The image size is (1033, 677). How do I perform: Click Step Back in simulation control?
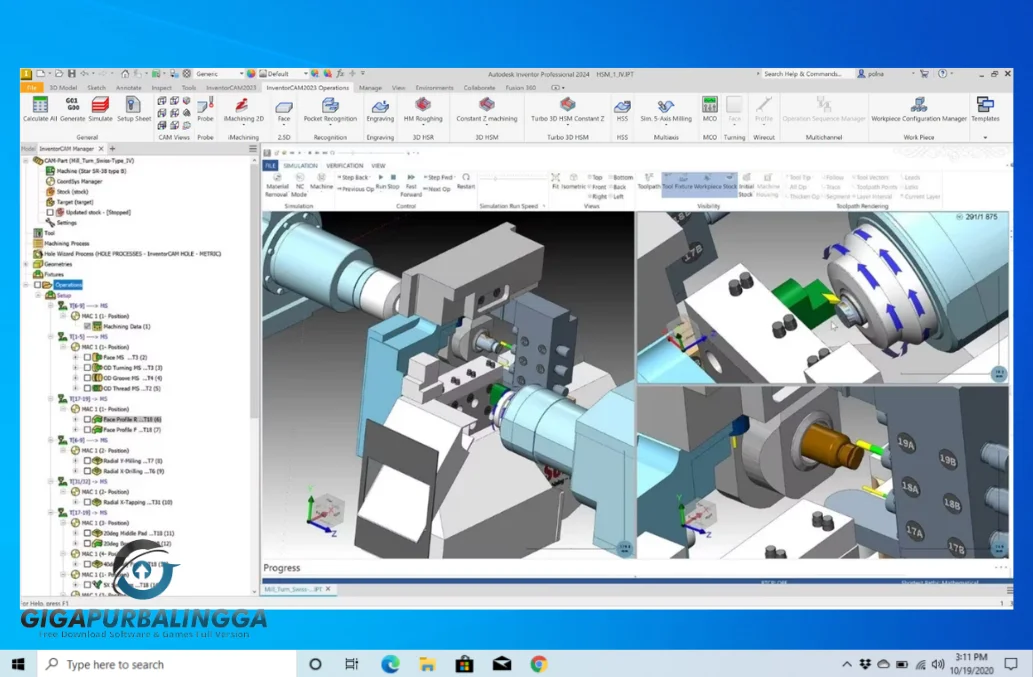pos(353,178)
